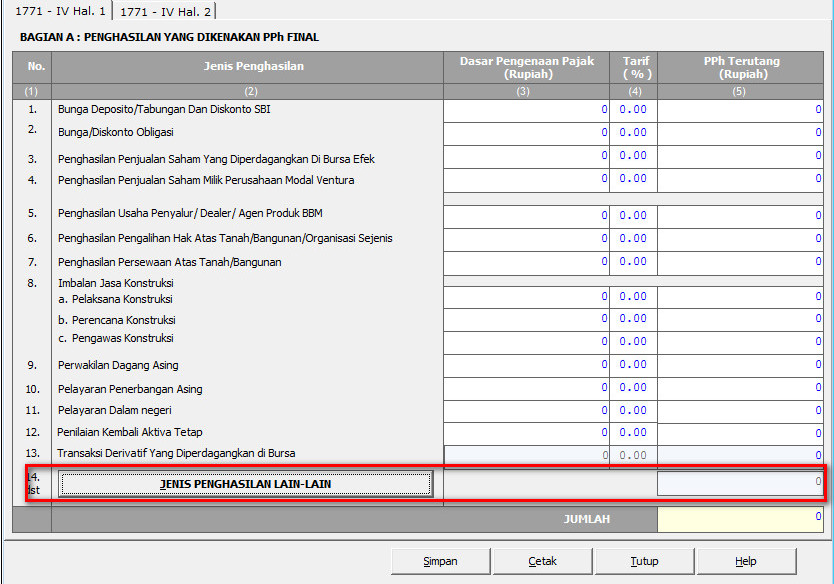Click PPh Terutang field for Bunga/Diskonto Obligasi

coord(740,134)
